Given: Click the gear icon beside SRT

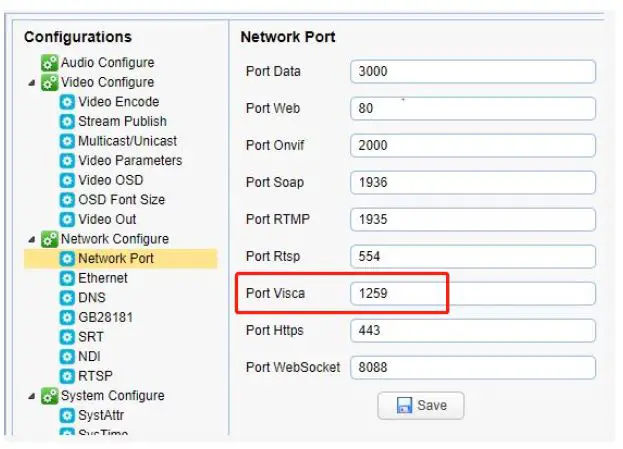Looking at the screenshot, I should 67,337.
